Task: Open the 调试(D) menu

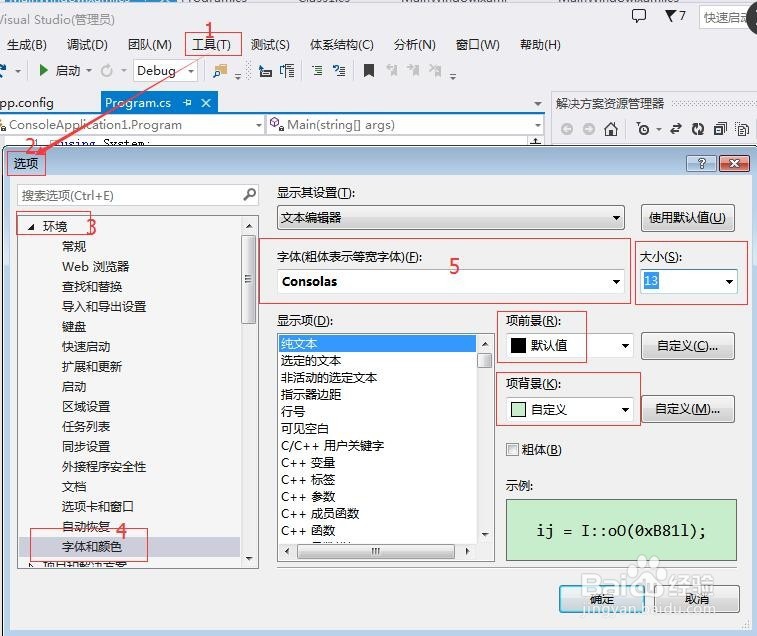Action: point(87,45)
